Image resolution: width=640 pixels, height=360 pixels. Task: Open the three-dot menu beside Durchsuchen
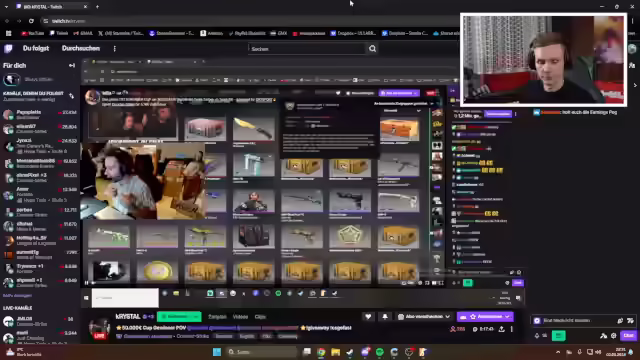click(114, 49)
